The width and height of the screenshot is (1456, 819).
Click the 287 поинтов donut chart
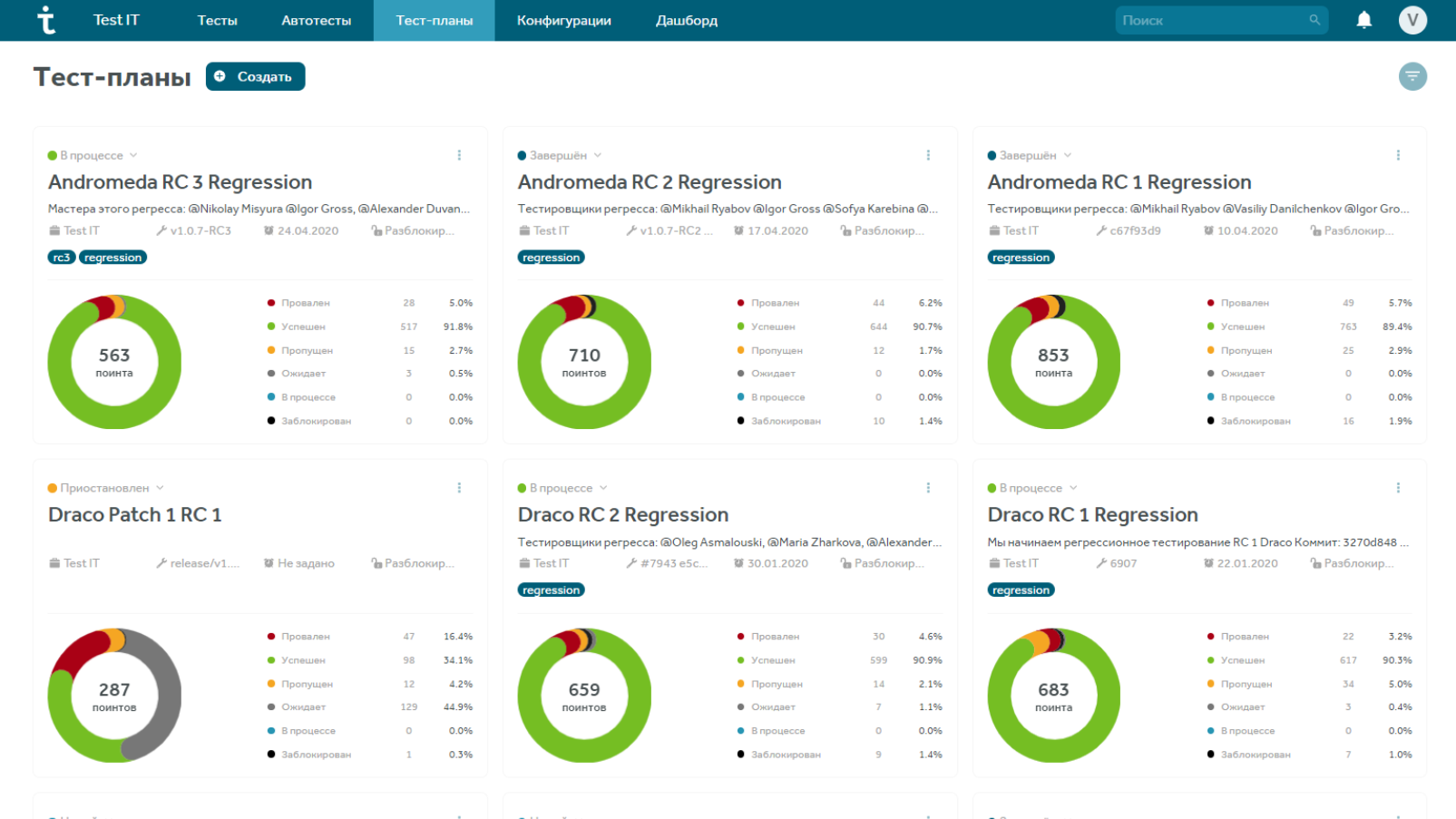pyautogui.click(x=114, y=696)
